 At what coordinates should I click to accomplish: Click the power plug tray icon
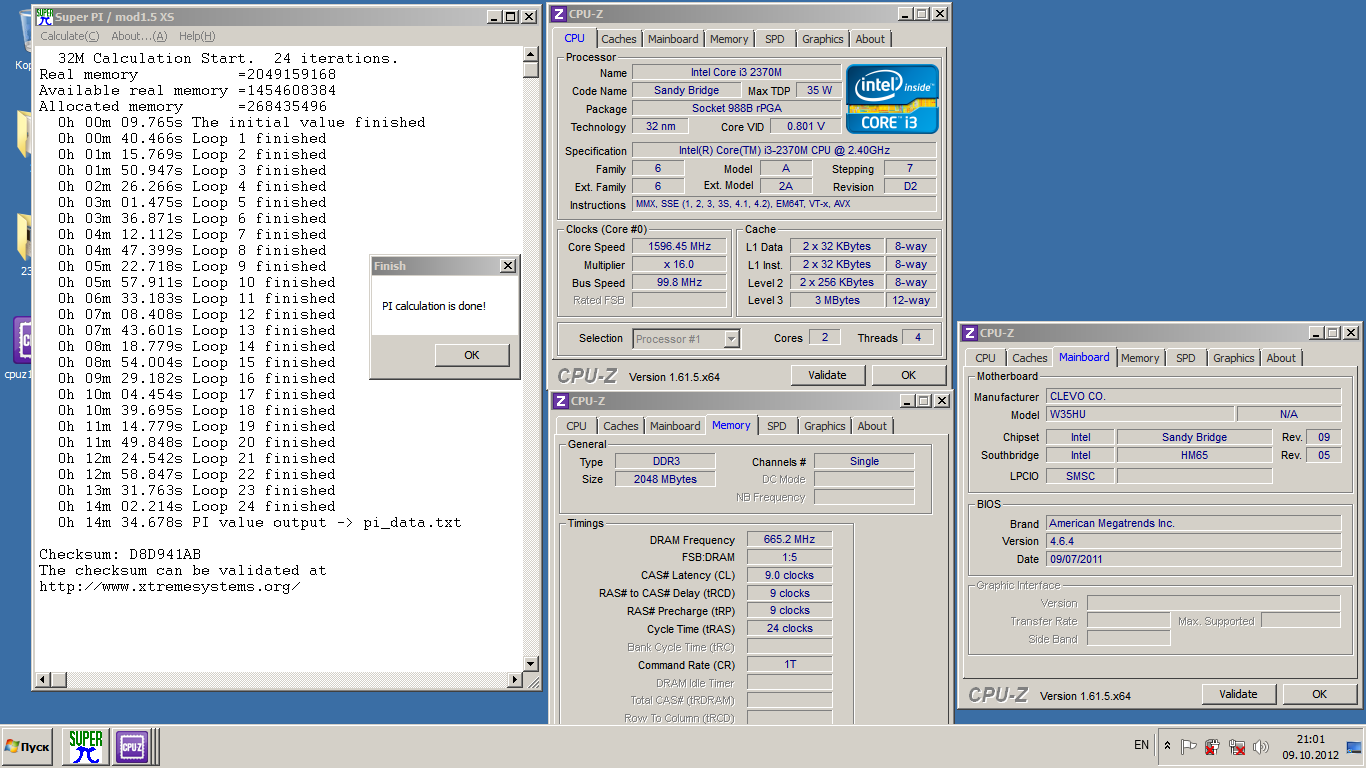tap(1212, 747)
